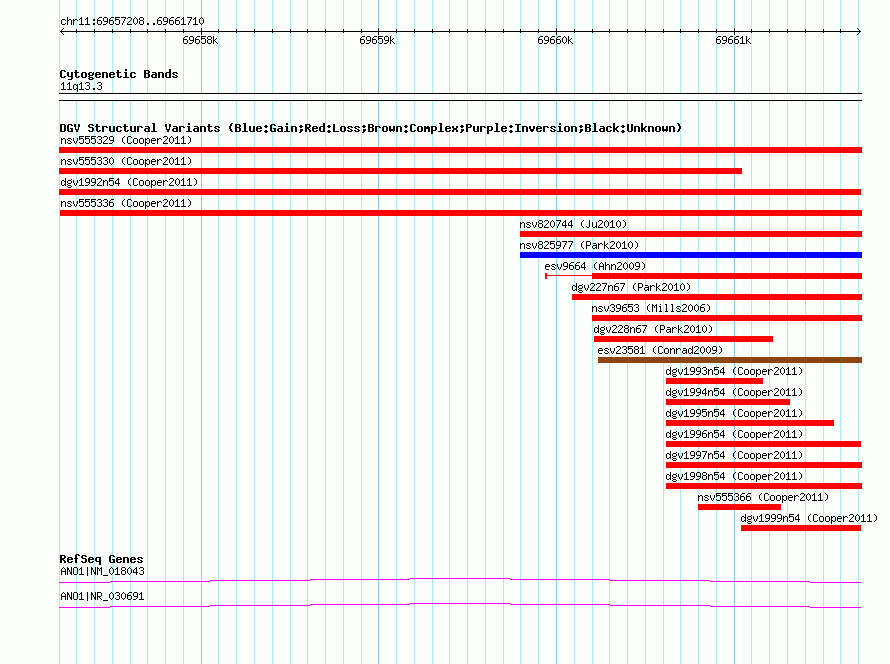Image resolution: width=890 pixels, height=664 pixels.
Task: Select the nsv555366 red bar
Action: click(740, 507)
